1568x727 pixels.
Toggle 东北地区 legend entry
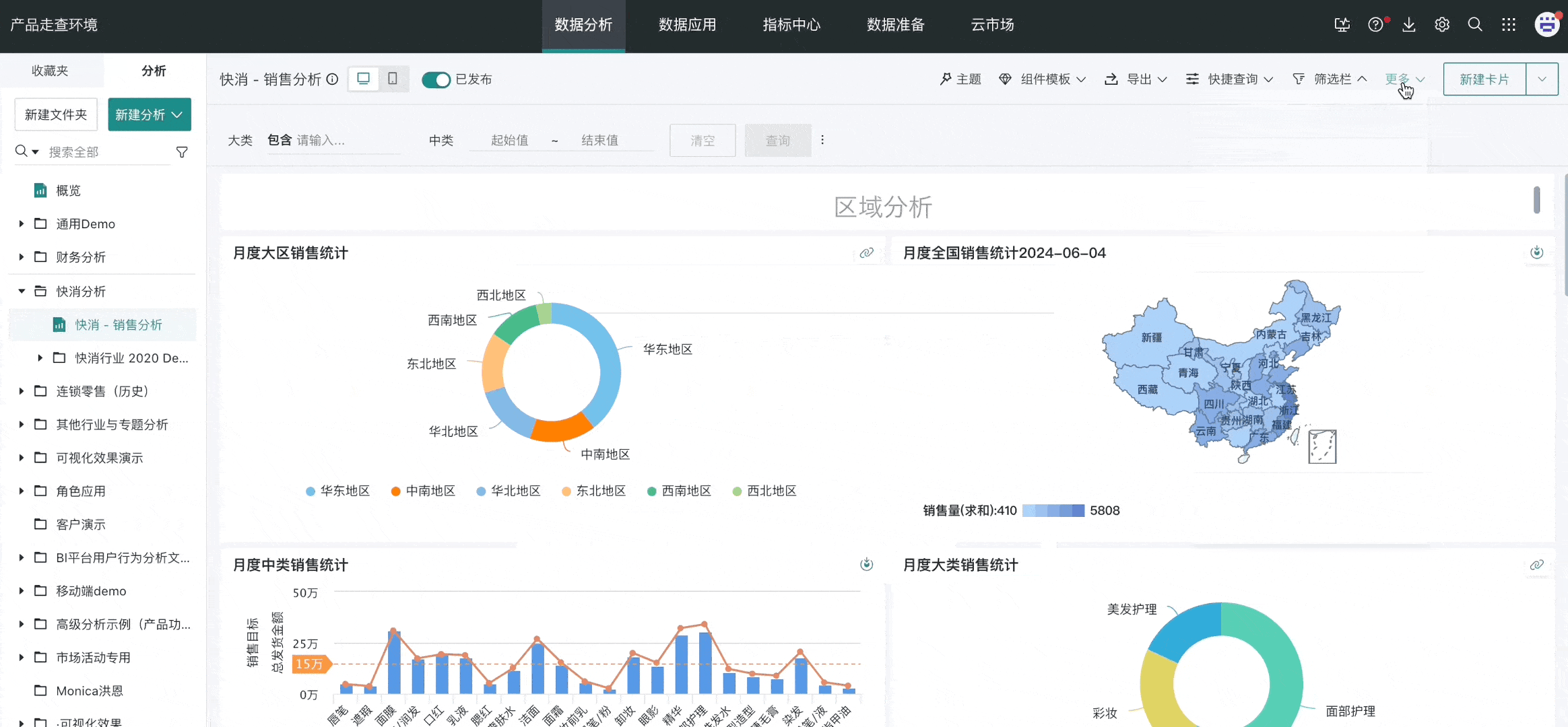click(x=594, y=491)
